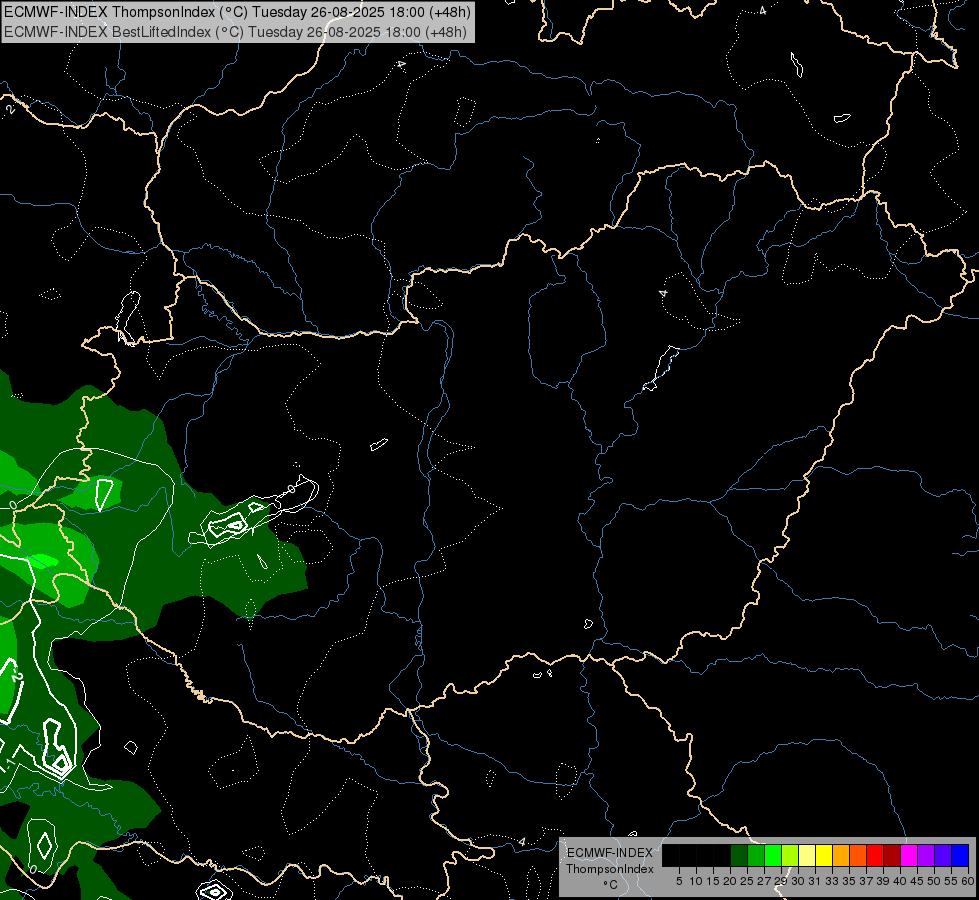The image size is (979, 900).
Task: Pick the bright red 37–39 legend swatch
Action: (x=875, y=855)
